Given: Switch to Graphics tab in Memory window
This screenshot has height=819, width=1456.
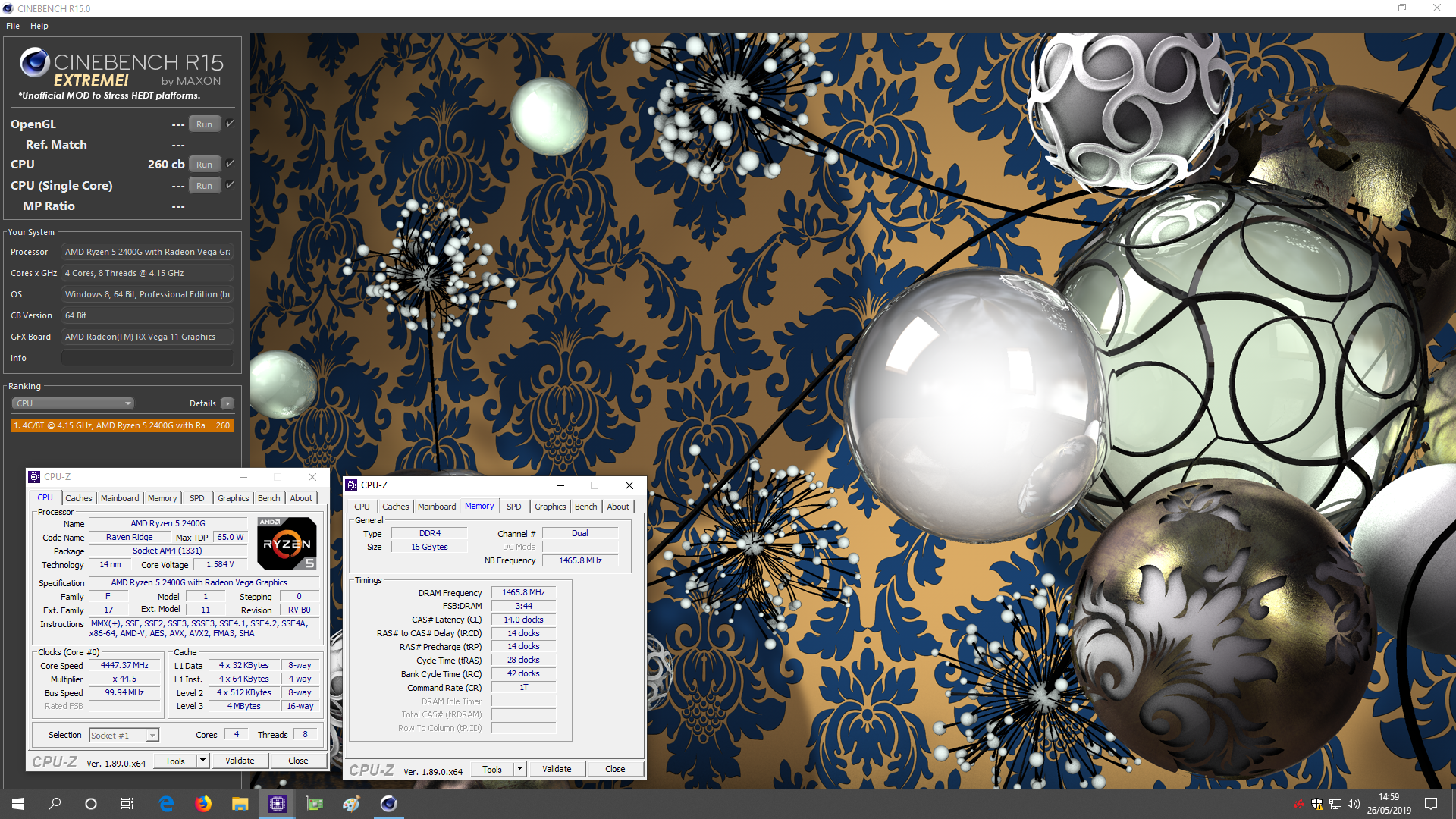Looking at the screenshot, I should click(551, 507).
